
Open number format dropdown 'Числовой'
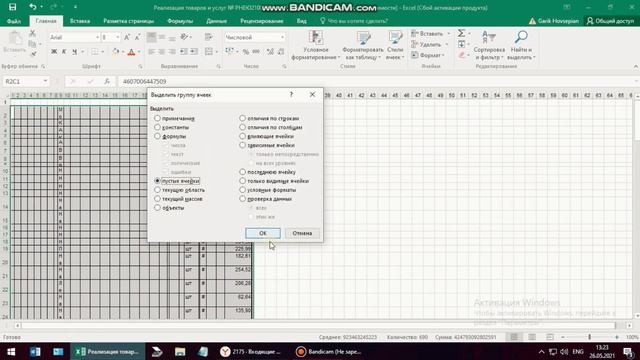(x=282, y=37)
